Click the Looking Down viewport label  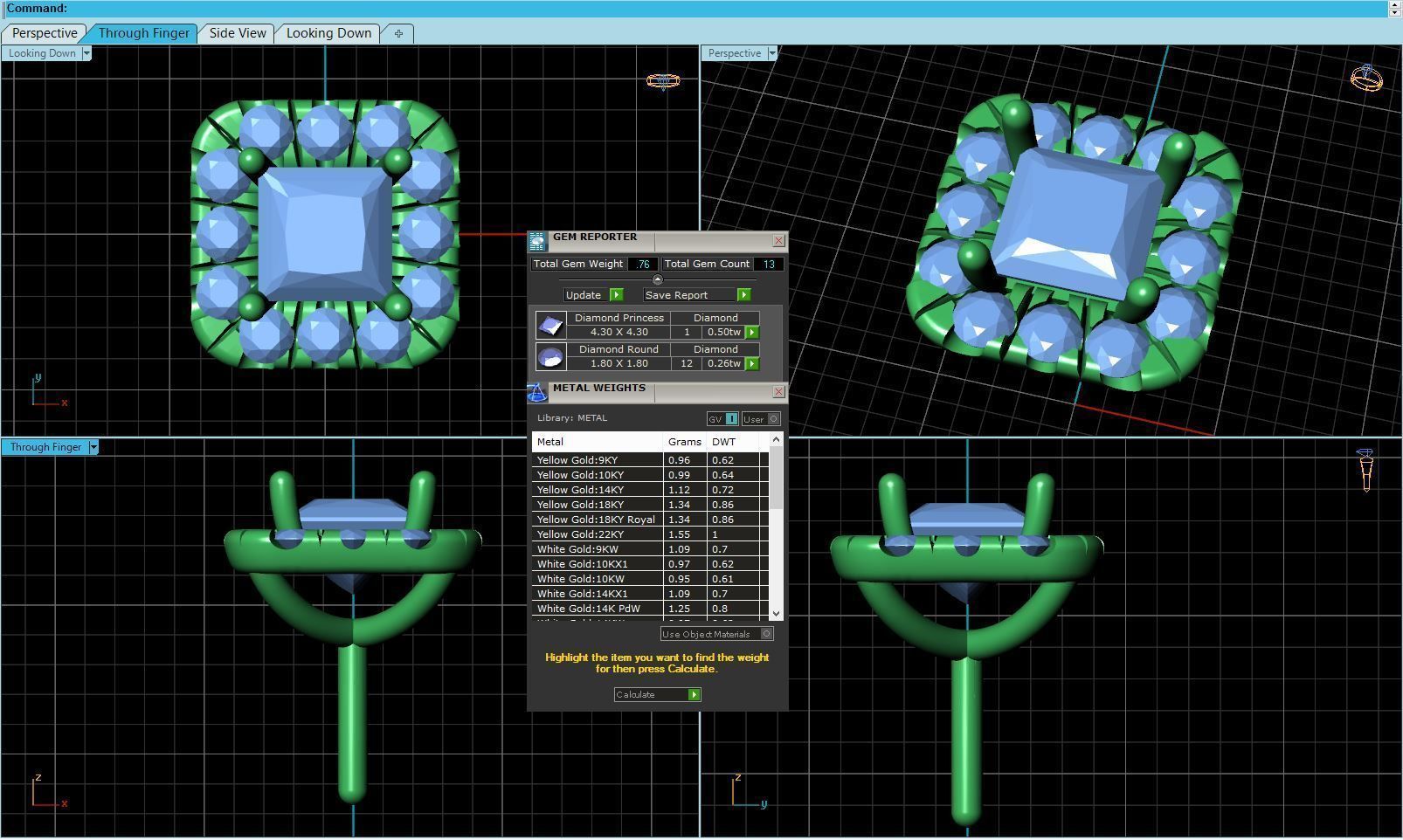(x=42, y=53)
